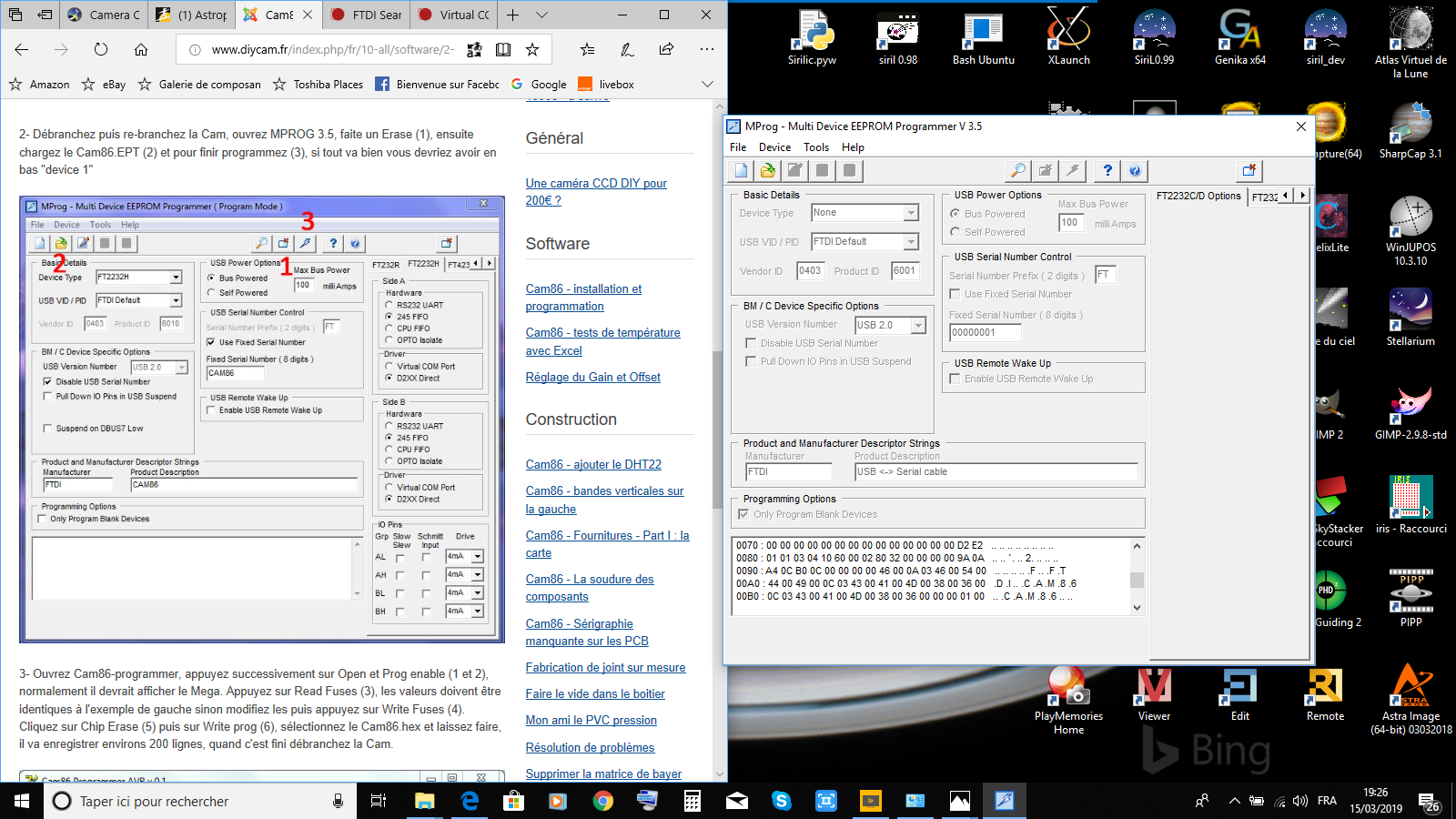Click the Windows taskbar search box
This screenshot has width=1456, height=819.
(x=198, y=801)
